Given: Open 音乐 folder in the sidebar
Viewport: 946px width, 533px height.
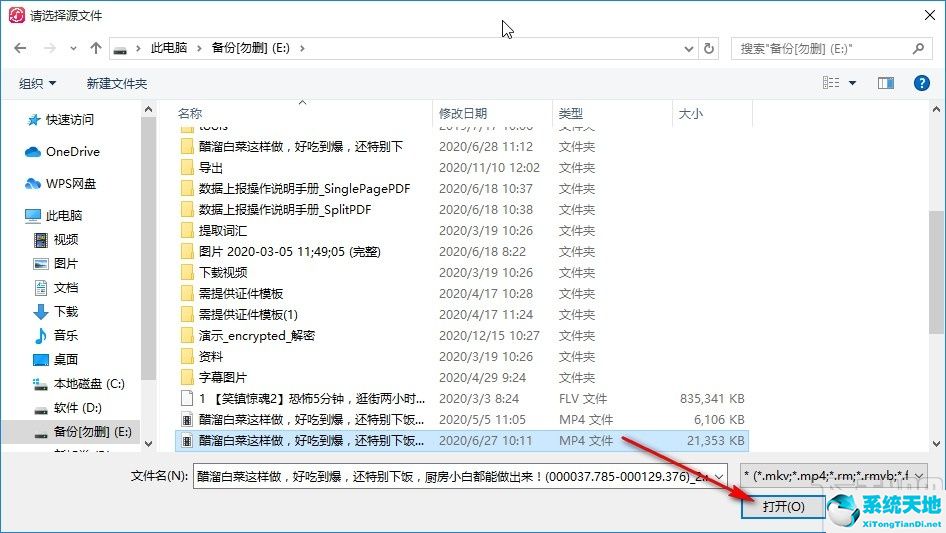Looking at the screenshot, I should click(56, 336).
